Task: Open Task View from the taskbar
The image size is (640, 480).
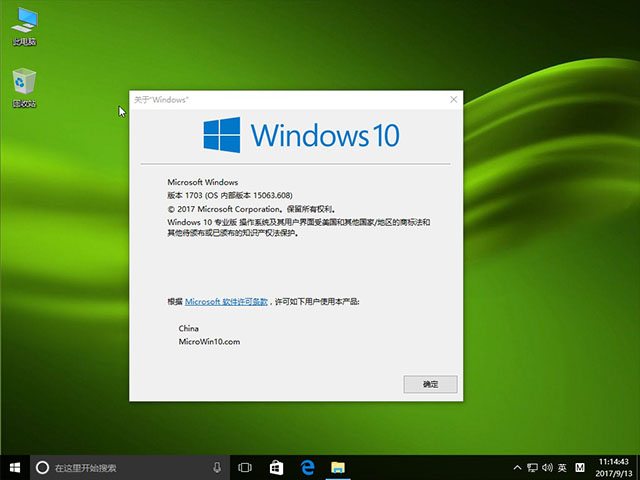Action: click(245, 467)
